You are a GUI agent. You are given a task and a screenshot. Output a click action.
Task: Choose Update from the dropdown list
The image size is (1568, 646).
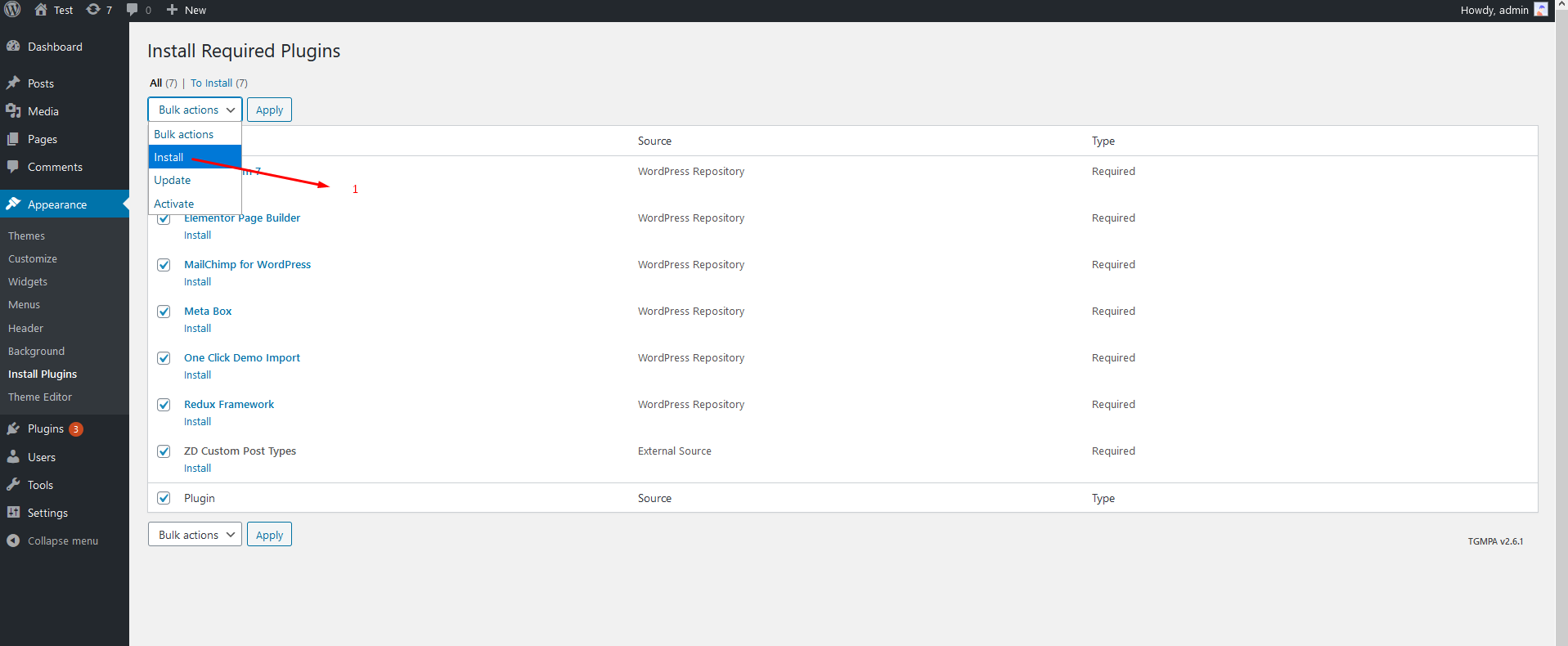click(x=195, y=180)
